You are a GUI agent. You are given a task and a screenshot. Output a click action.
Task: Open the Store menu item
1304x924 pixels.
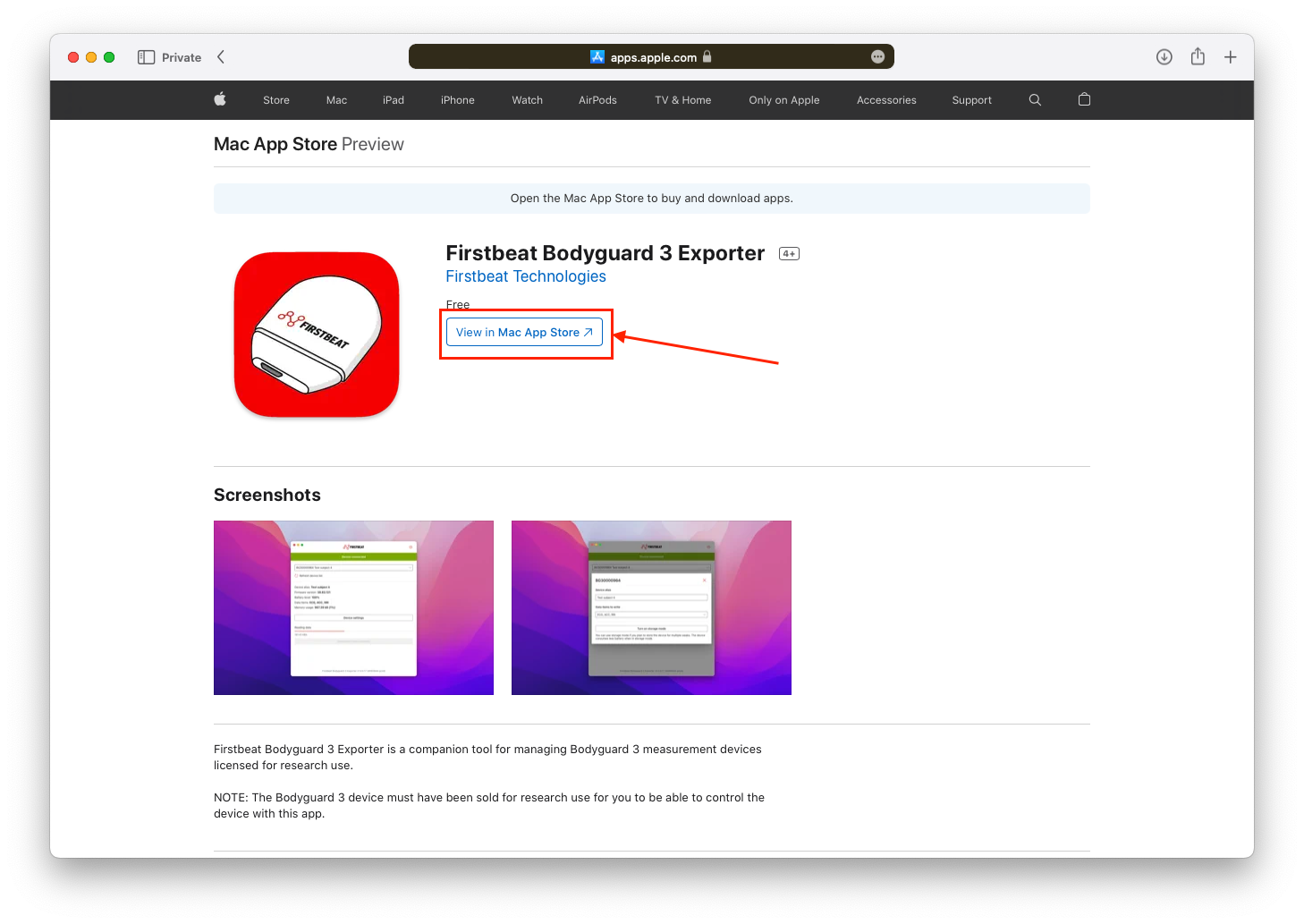pos(276,100)
